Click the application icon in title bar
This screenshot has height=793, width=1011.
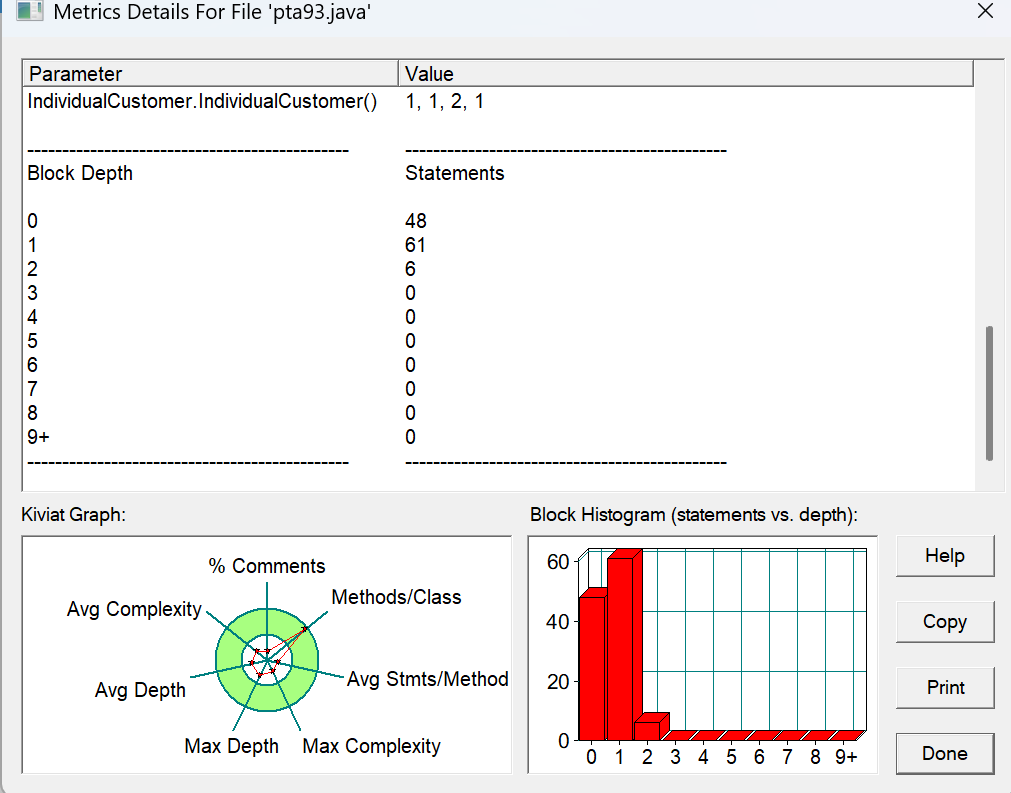(x=30, y=11)
